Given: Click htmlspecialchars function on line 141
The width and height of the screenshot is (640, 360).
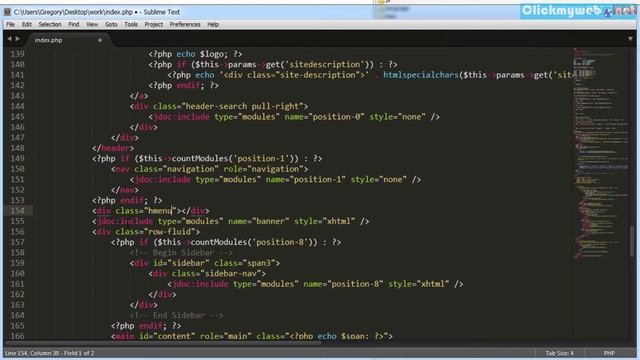Looking at the screenshot, I should (x=421, y=75).
